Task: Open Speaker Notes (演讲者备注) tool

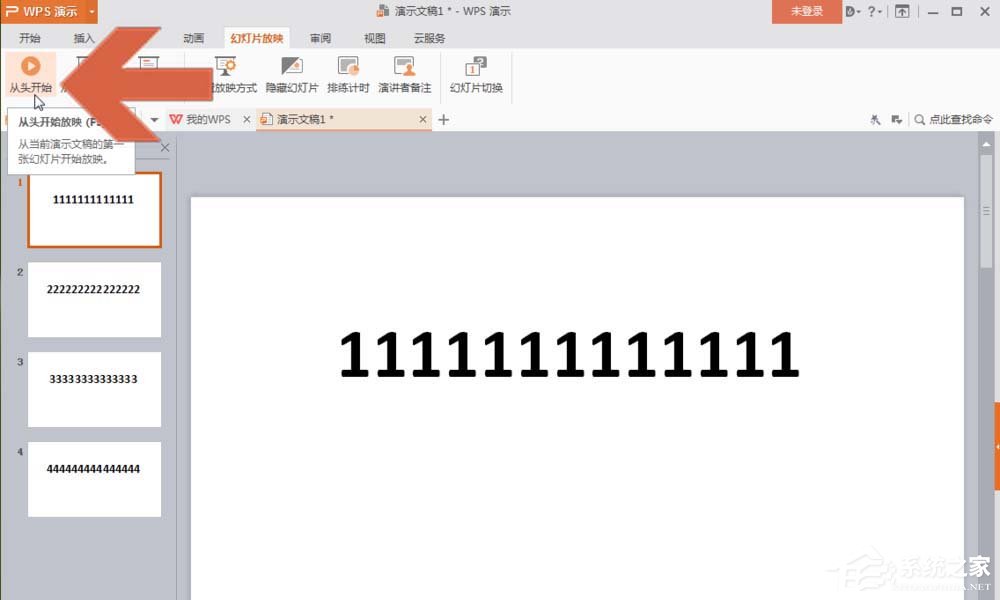Action: 404,72
